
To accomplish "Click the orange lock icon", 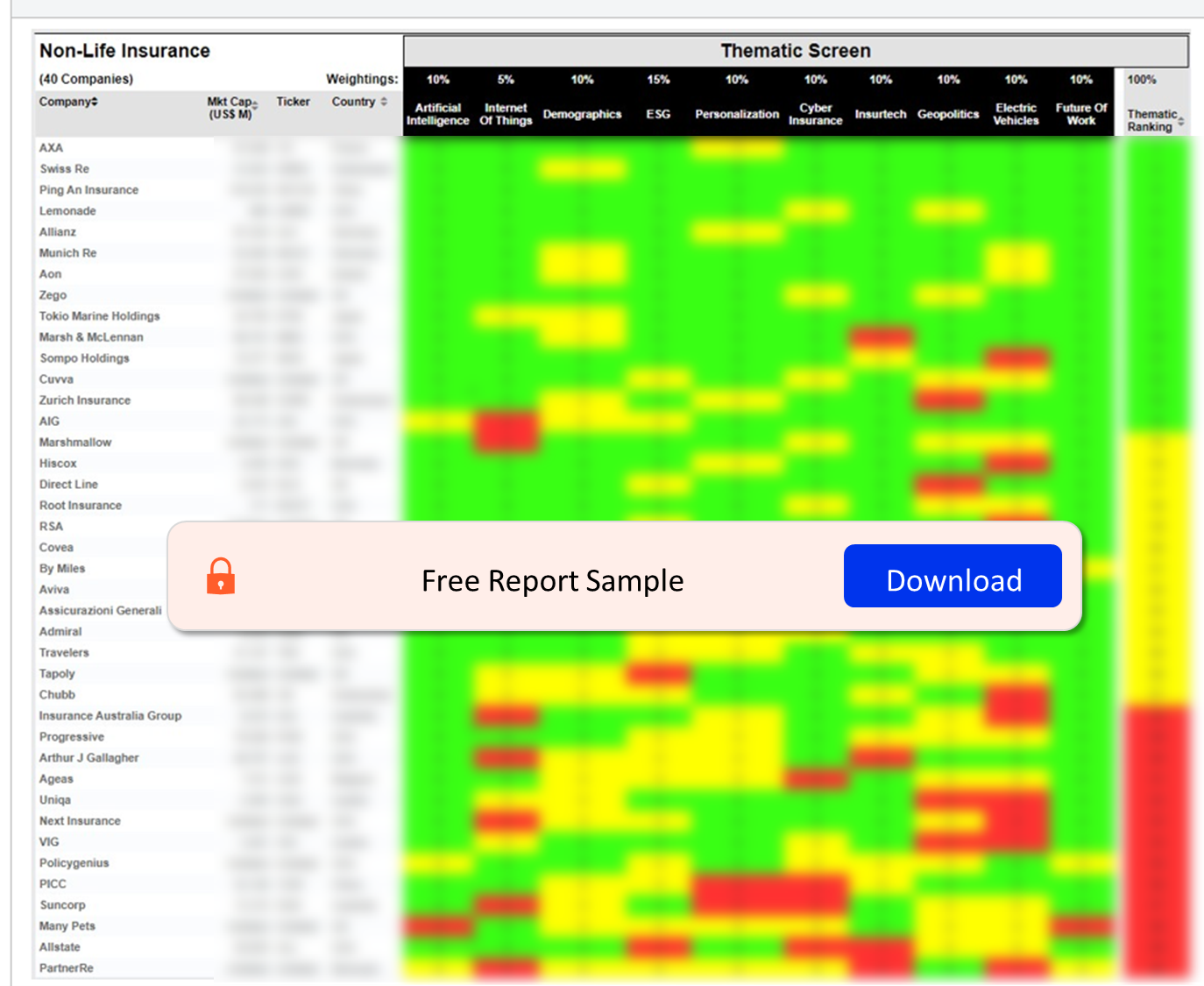I will (221, 577).
